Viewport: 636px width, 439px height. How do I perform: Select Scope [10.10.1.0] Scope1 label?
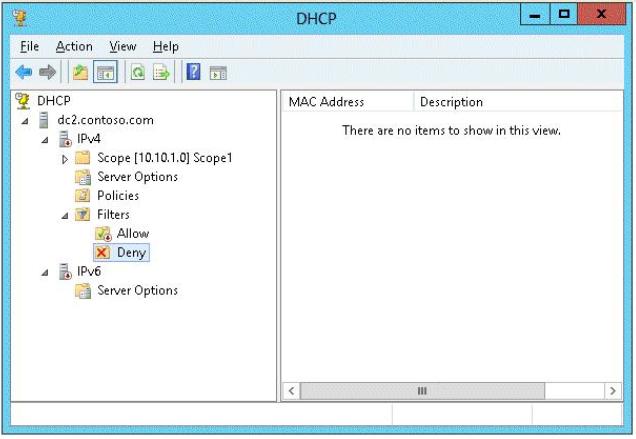pos(165,158)
